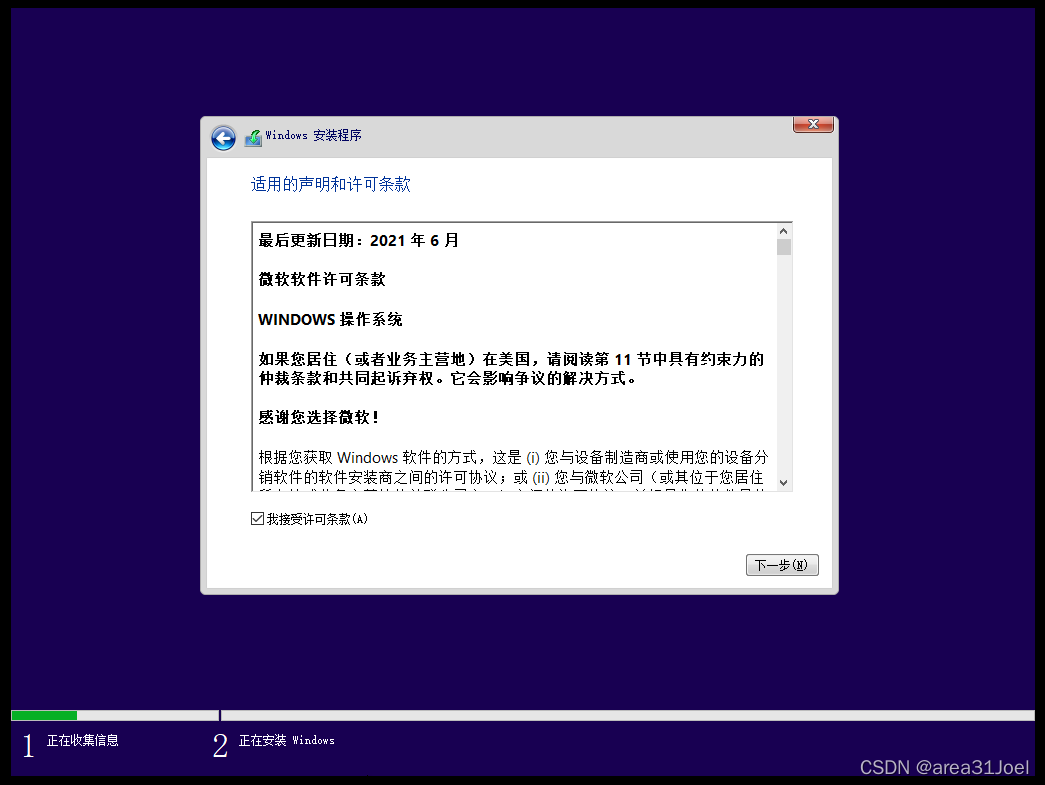The width and height of the screenshot is (1045, 785).
Task: Click the license scrollbar down arrow
Action: [784, 482]
